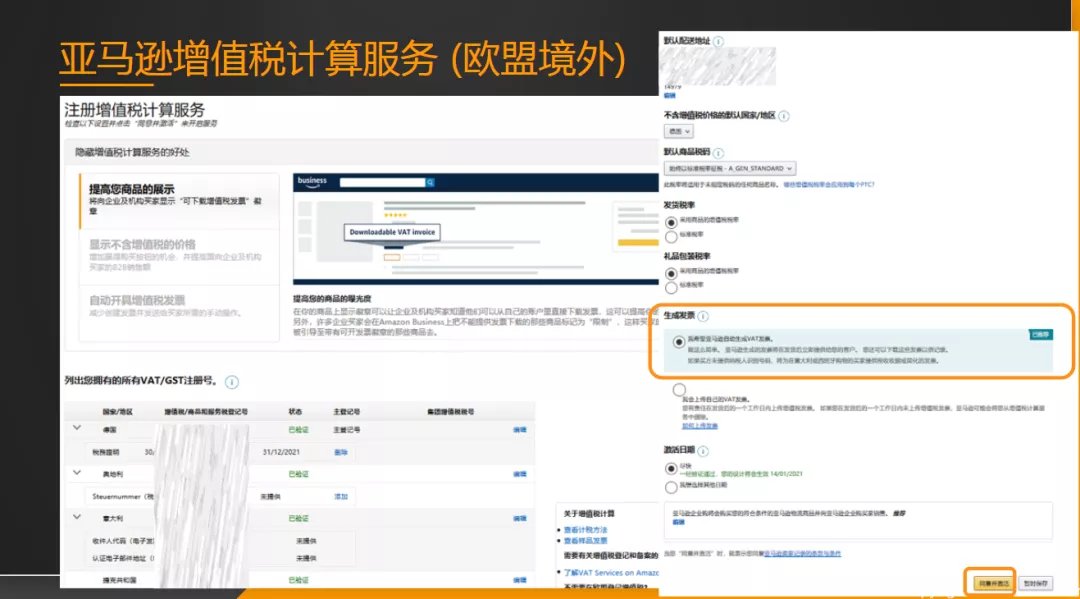Click 未提供 cell in Steuernummer row
Image resolution: width=1080 pixels, height=599 pixels.
pyautogui.click(x=270, y=496)
